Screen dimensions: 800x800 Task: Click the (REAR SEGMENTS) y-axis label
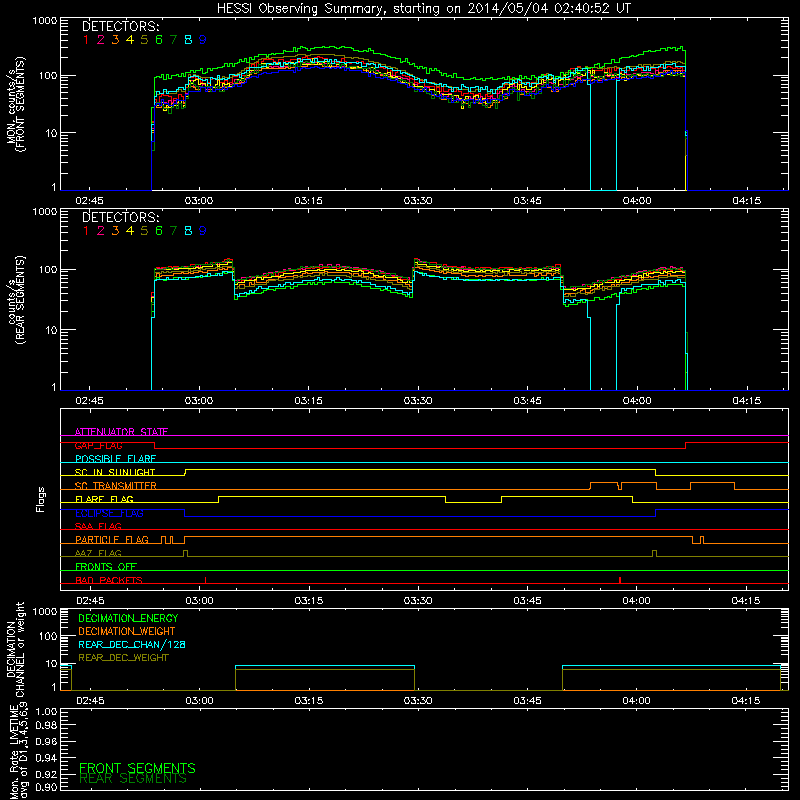click(x=20, y=299)
